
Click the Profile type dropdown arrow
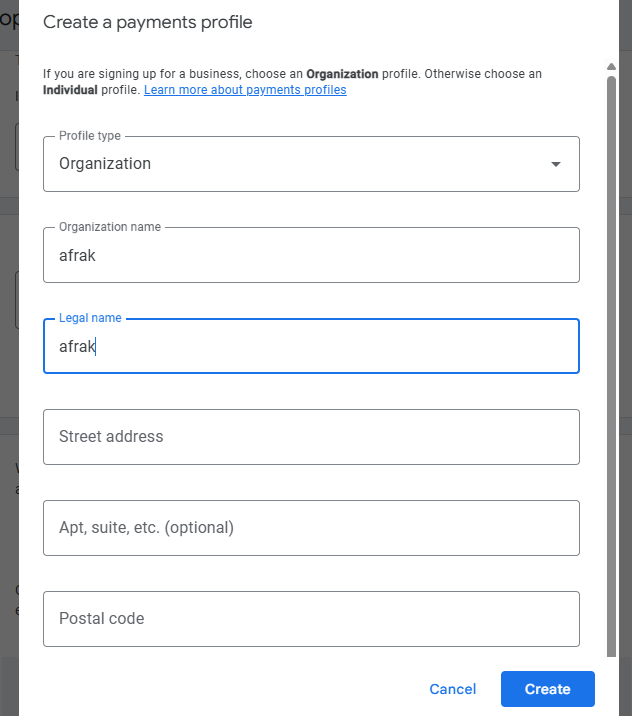click(556, 164)
